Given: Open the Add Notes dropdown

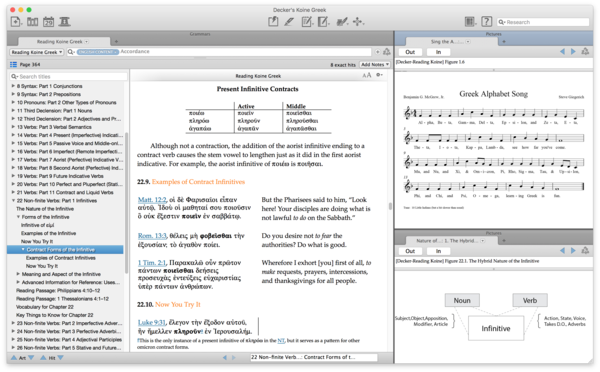Looking at the screenshot, I should click(375, 65).
